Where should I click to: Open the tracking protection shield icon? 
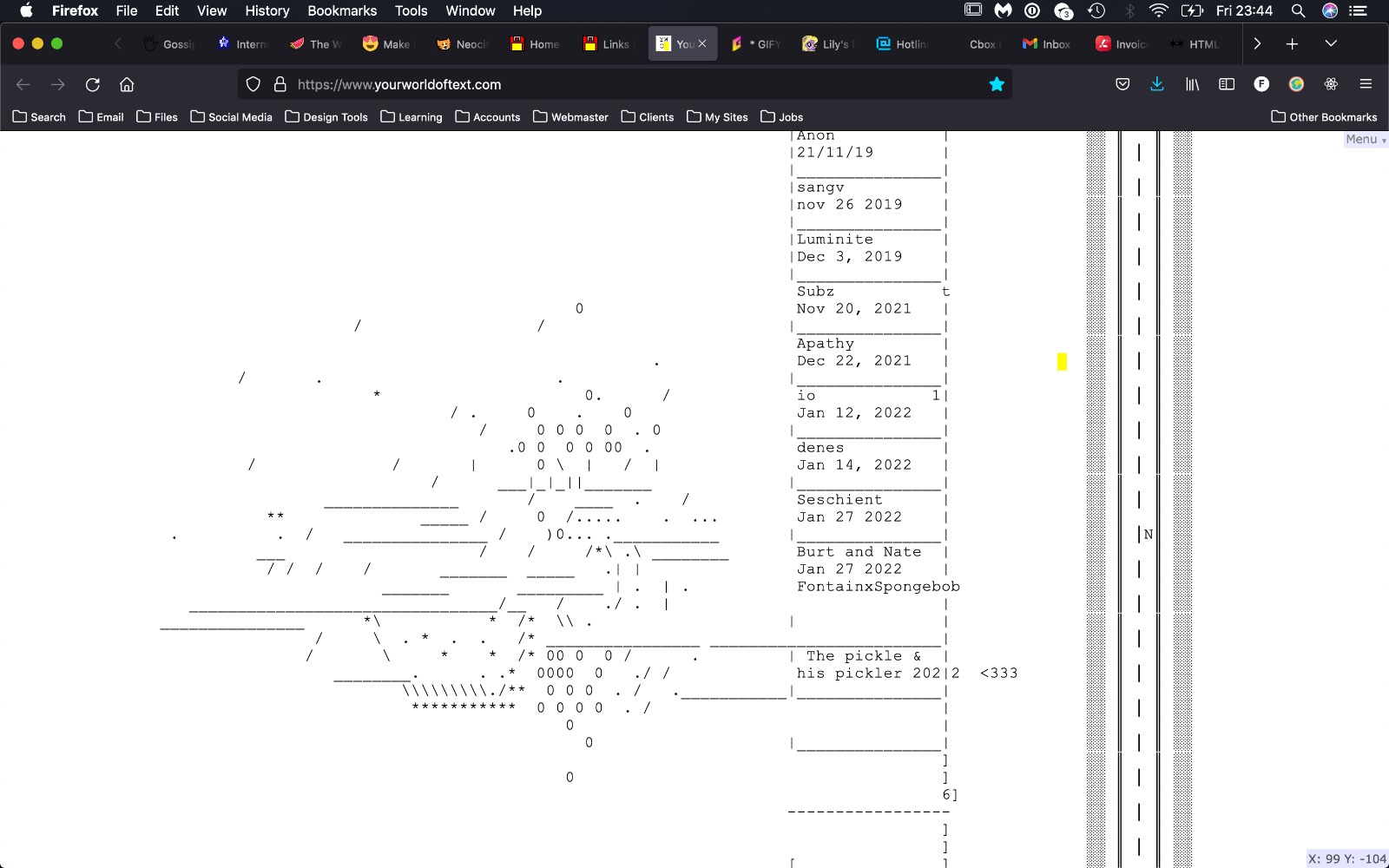click(253, 84)
